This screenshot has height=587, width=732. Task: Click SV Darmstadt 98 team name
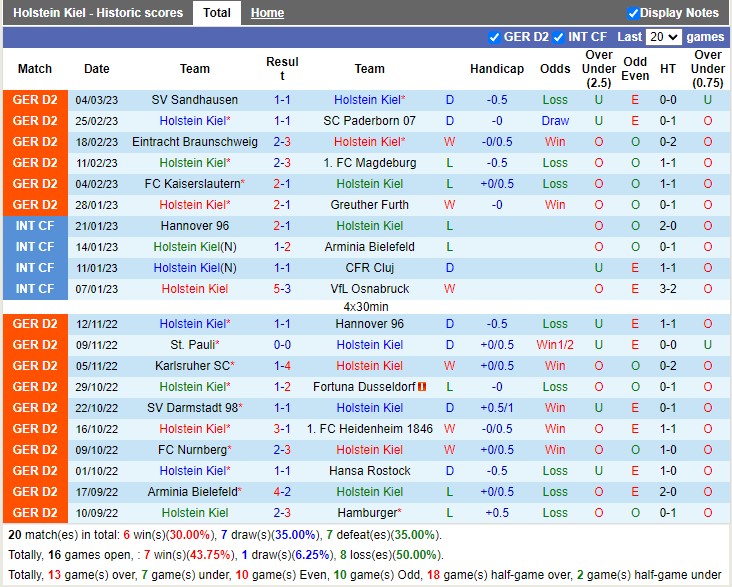click(195, 408)
